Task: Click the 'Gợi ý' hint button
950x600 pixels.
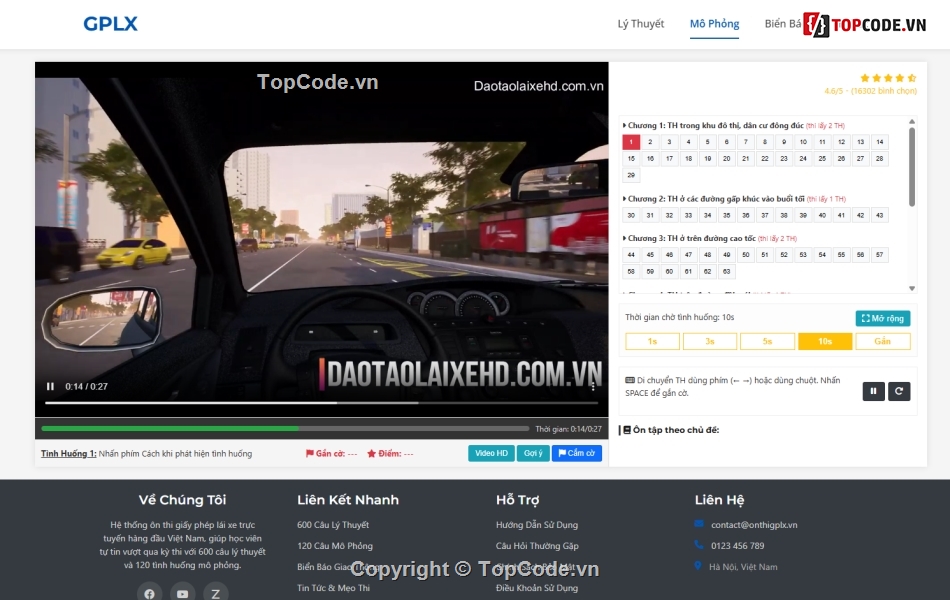Action: (x=533, y=453)
